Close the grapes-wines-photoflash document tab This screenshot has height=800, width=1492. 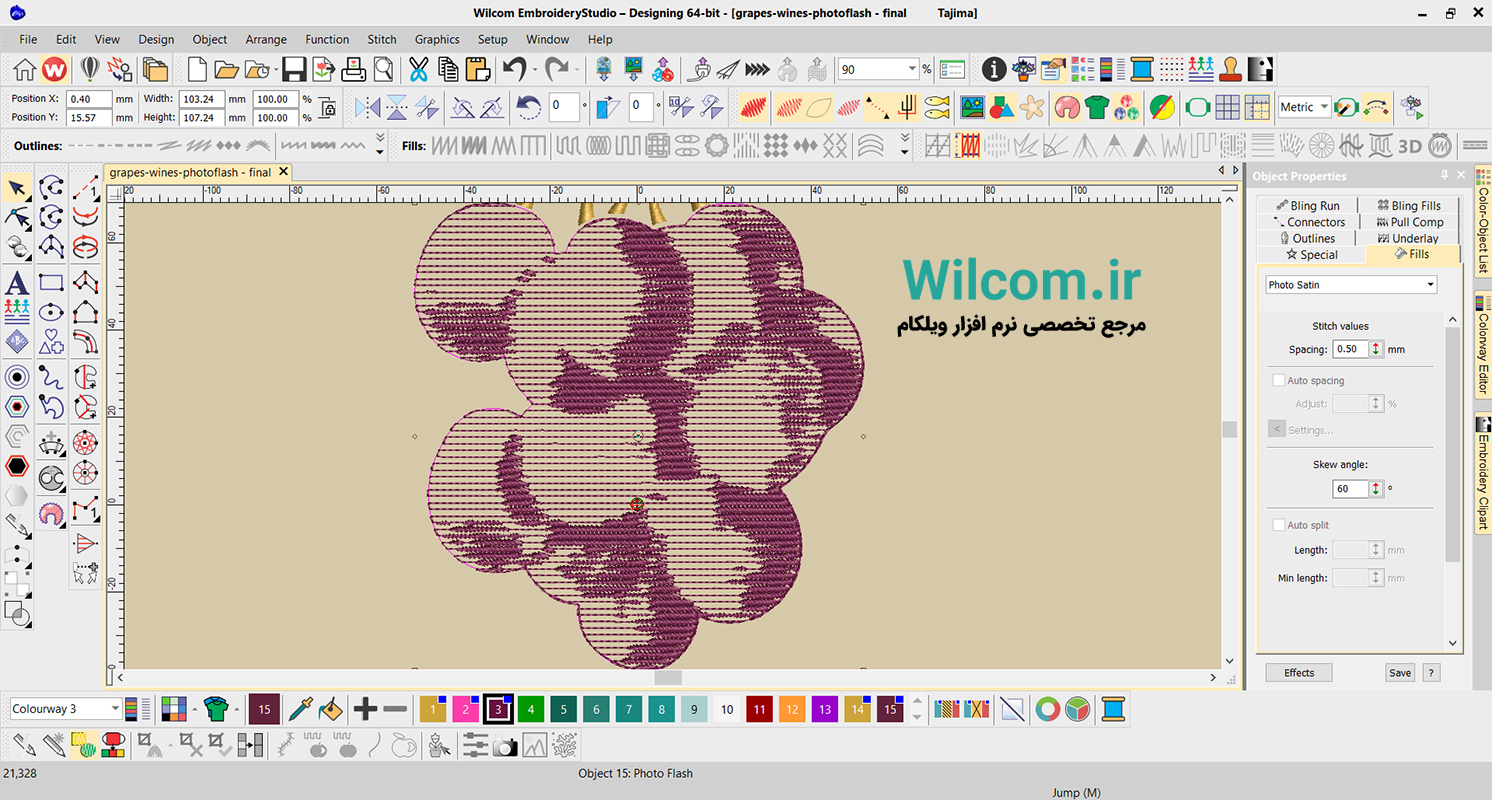click(x=284, y=172)
